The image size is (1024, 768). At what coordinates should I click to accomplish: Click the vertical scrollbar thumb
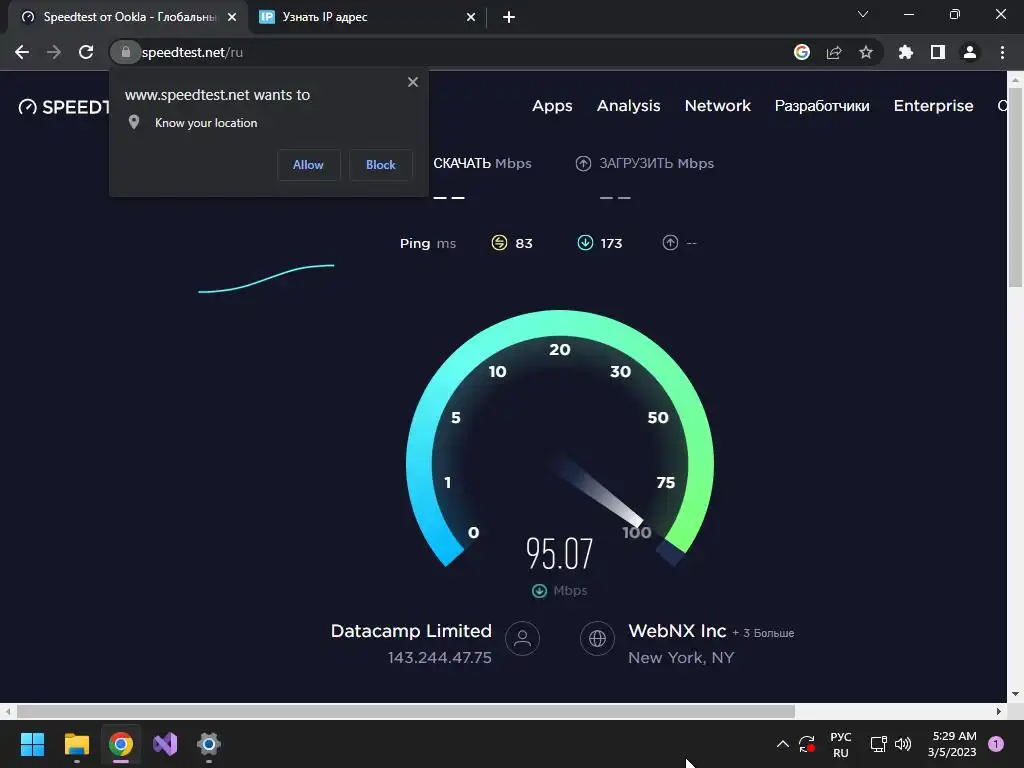[x=1015, y=186]
